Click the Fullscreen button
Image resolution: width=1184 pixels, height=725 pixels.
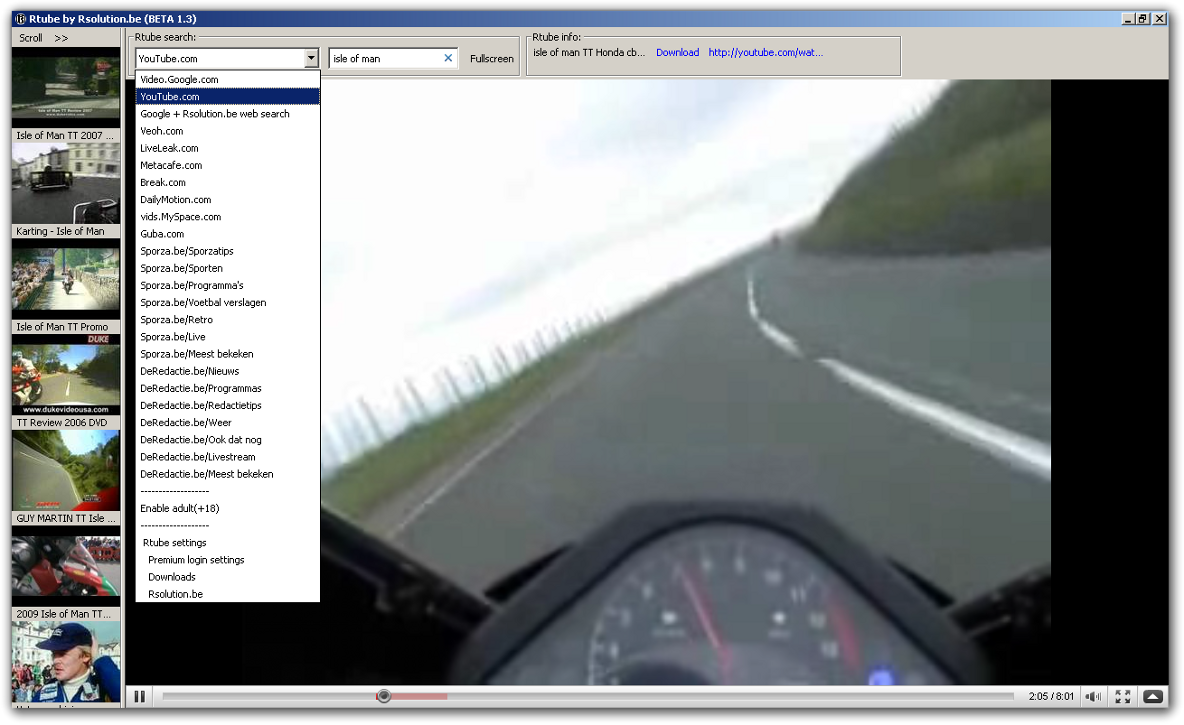[x=492, y=58]
